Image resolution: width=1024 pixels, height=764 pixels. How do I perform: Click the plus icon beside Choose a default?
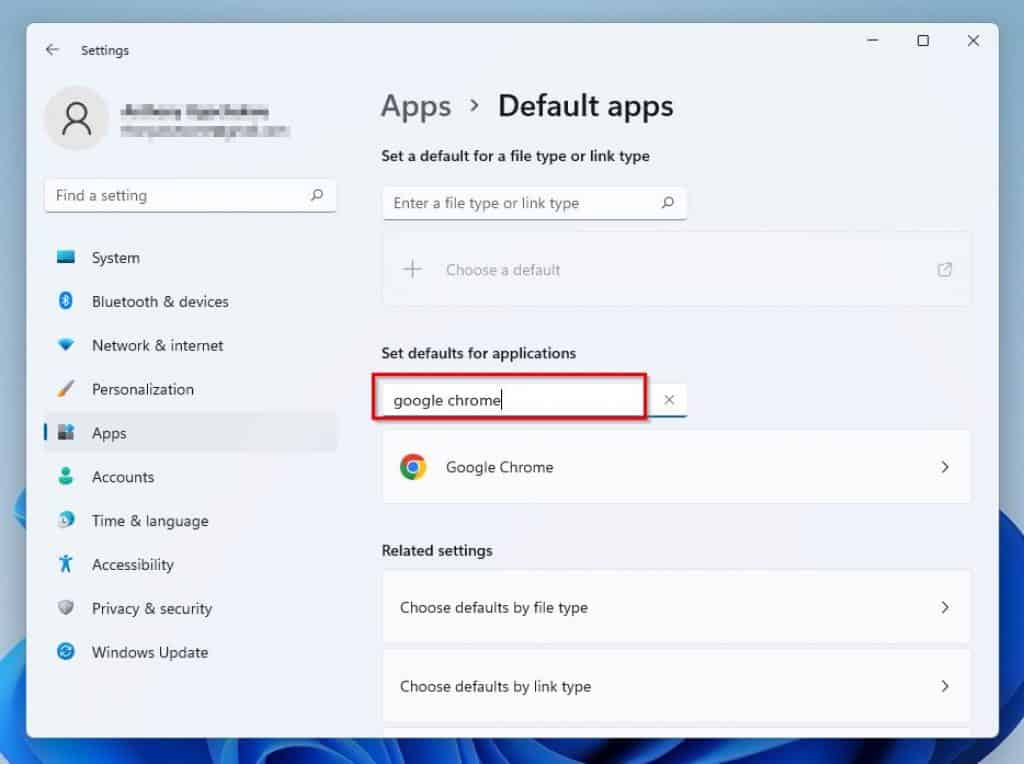pyautogui.click(x=412, y=269)
